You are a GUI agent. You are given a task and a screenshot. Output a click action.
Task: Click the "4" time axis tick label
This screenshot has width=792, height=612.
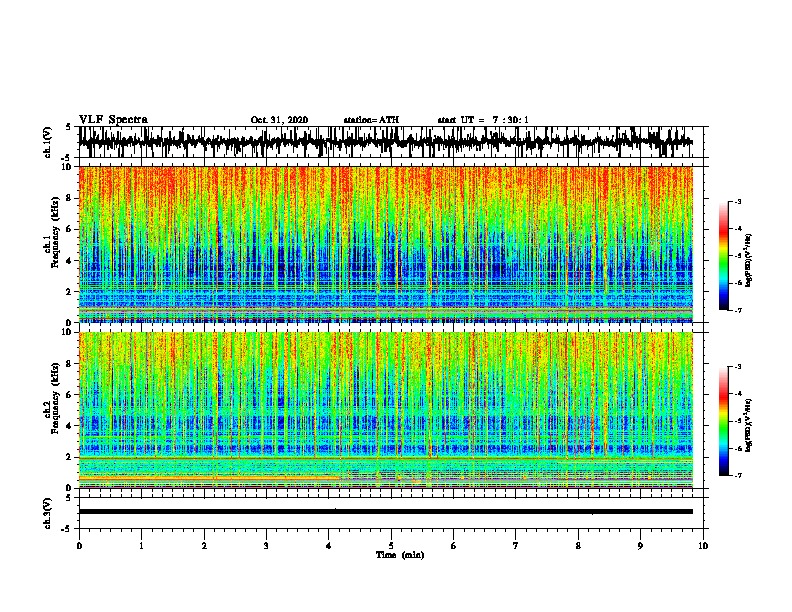tap(329, 545)
